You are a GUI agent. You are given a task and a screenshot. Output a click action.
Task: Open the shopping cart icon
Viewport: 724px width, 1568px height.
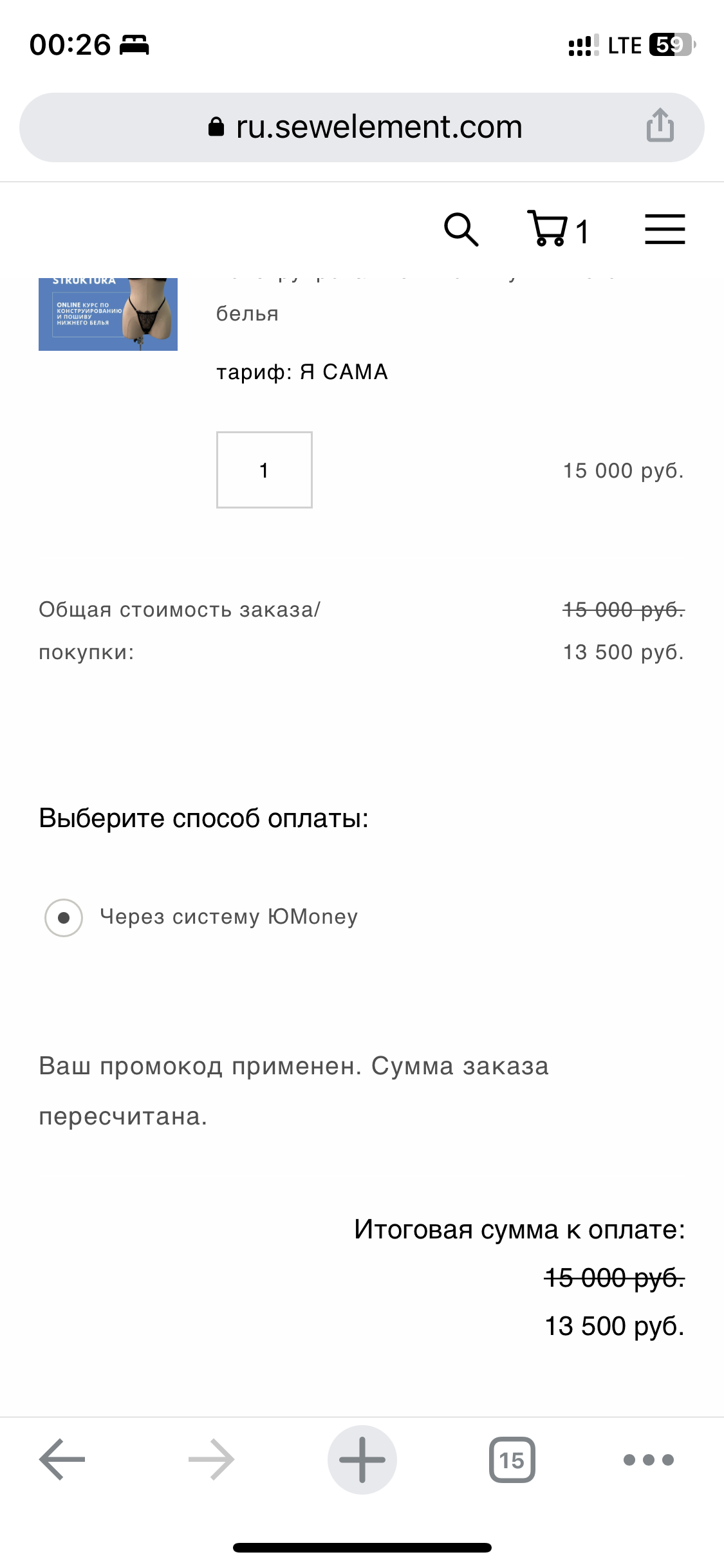(x=547, y=229)
